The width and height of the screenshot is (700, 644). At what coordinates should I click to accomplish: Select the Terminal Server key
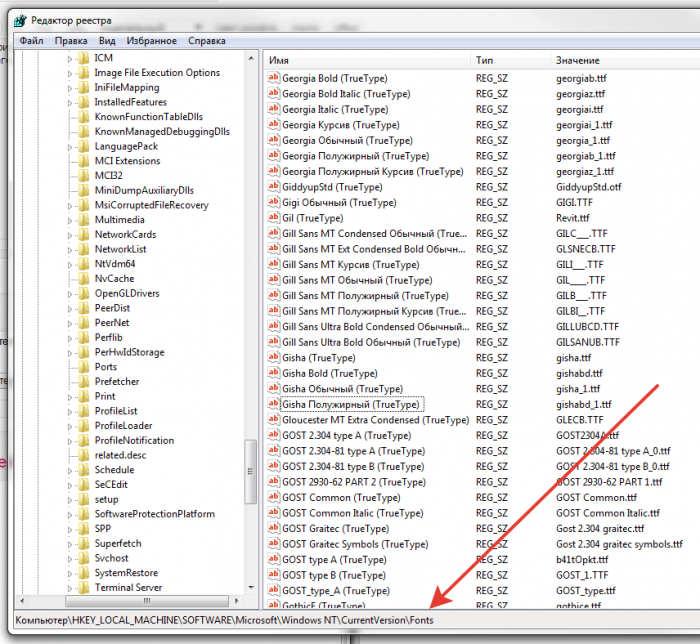click(128, 587)
